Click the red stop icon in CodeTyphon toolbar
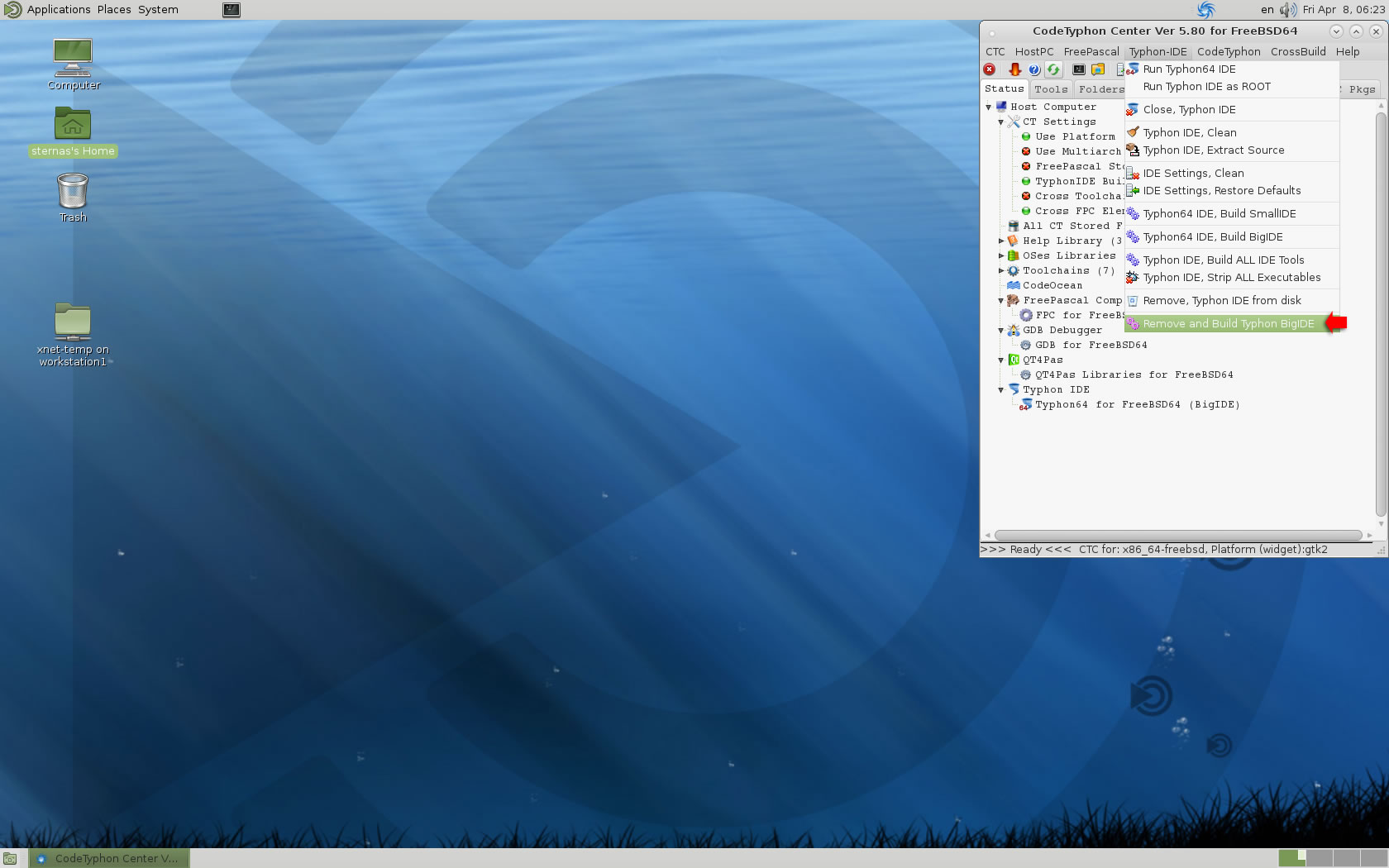 (x=989, y=69)
